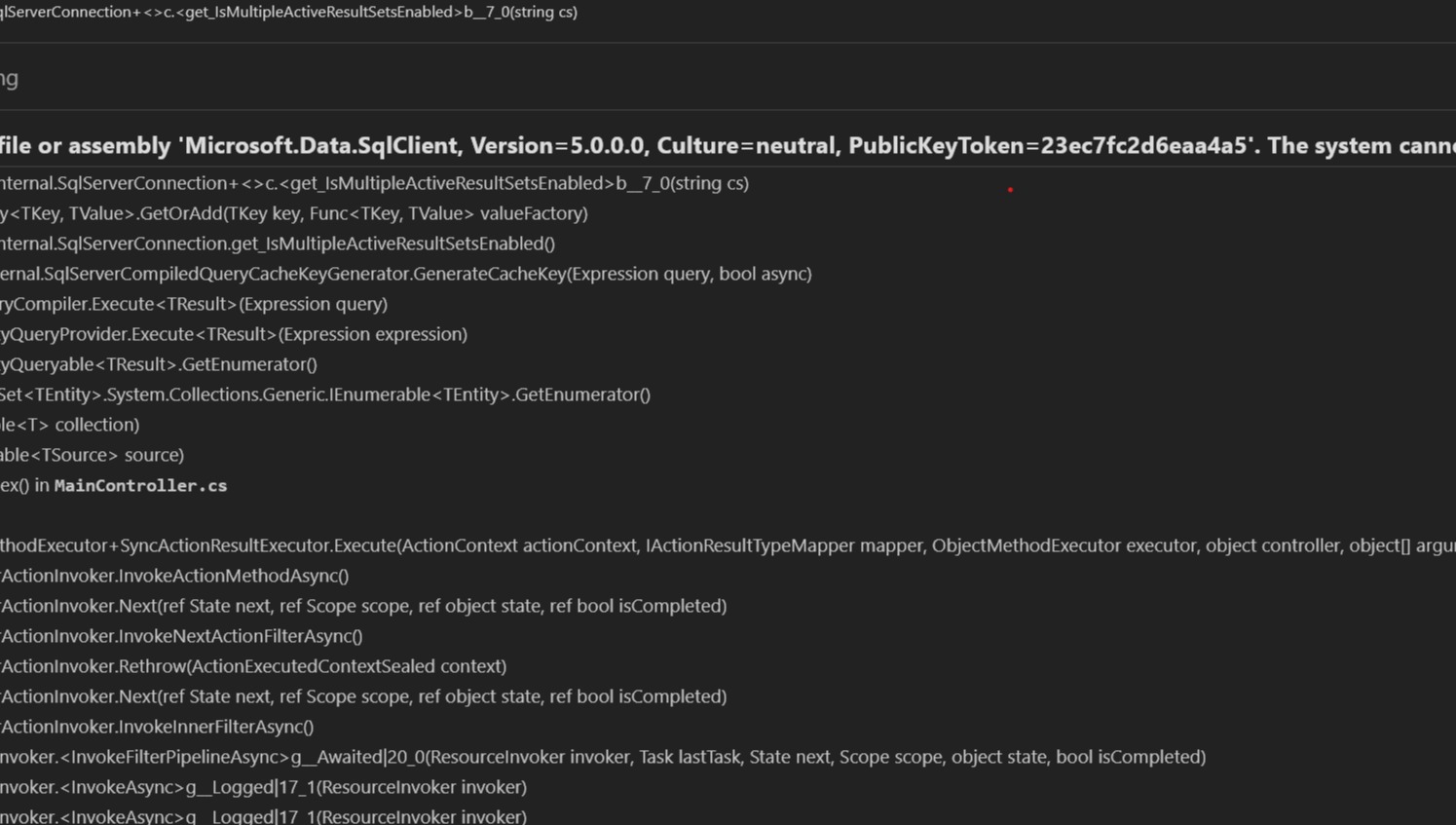Select the frame ending in "<T> collection)"
This screenshot has height=825, width=1456.
coord(70,425)
